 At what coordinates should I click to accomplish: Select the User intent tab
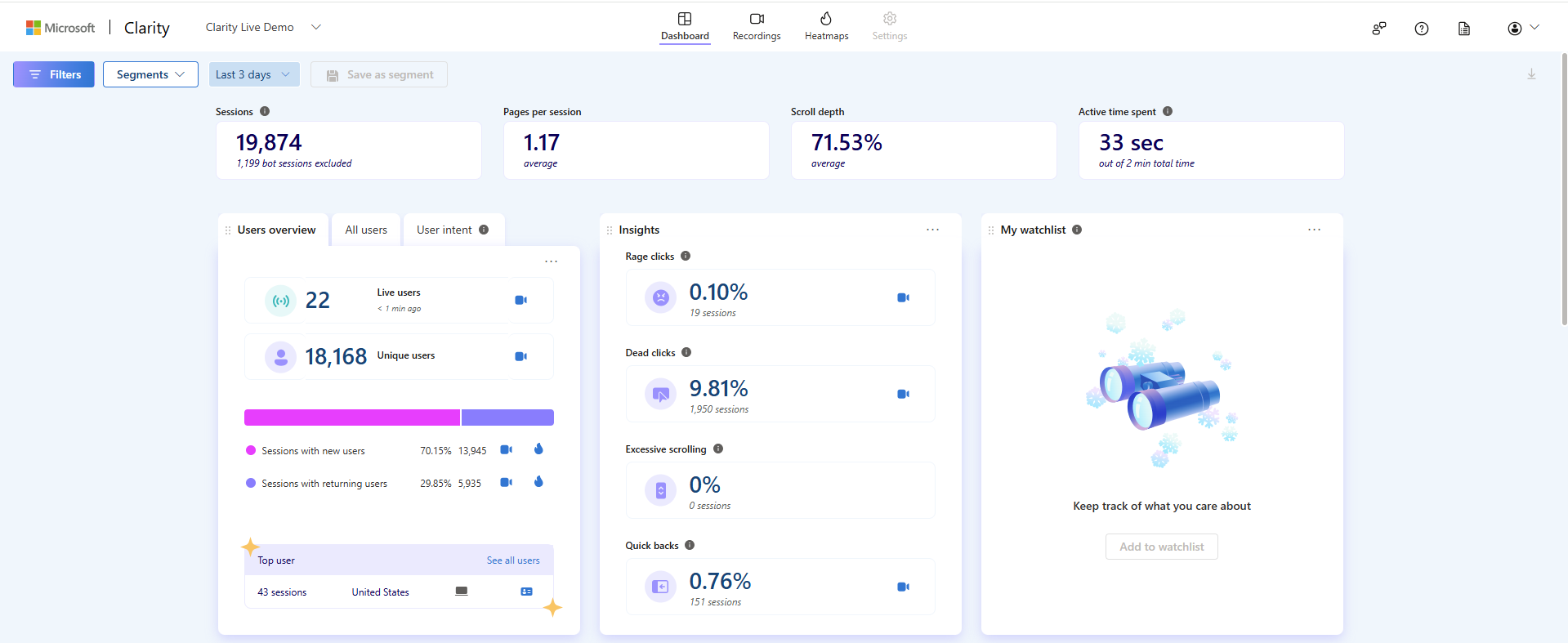tap(453, 230)
